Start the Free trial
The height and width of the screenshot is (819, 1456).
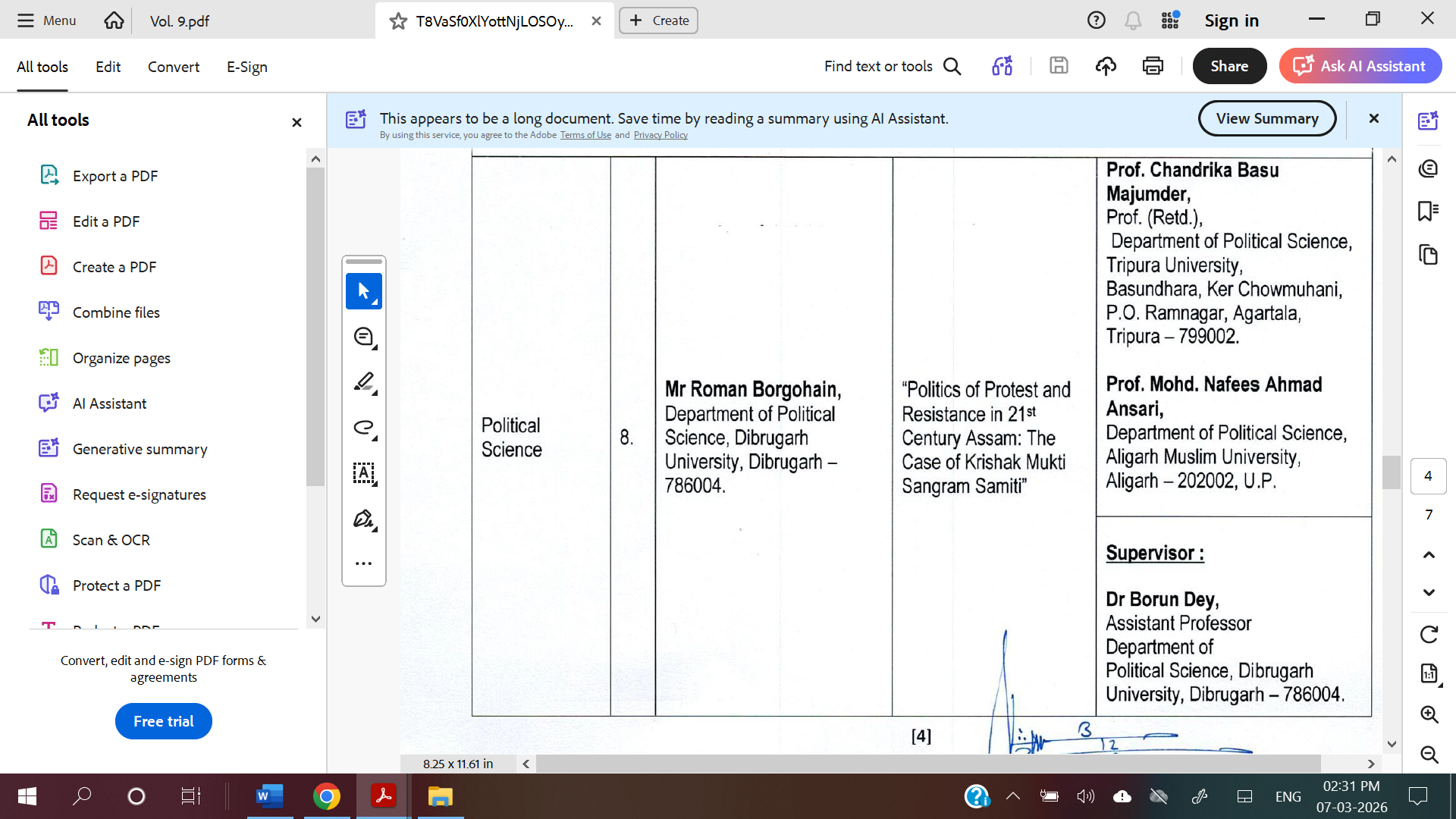pyautogui.click(x=163, y=721)
